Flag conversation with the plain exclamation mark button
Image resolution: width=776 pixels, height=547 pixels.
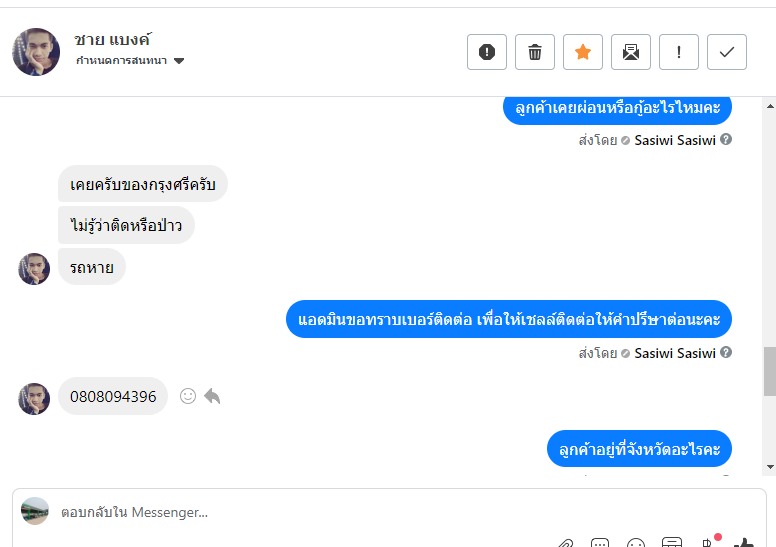click(x=679, y=52)
